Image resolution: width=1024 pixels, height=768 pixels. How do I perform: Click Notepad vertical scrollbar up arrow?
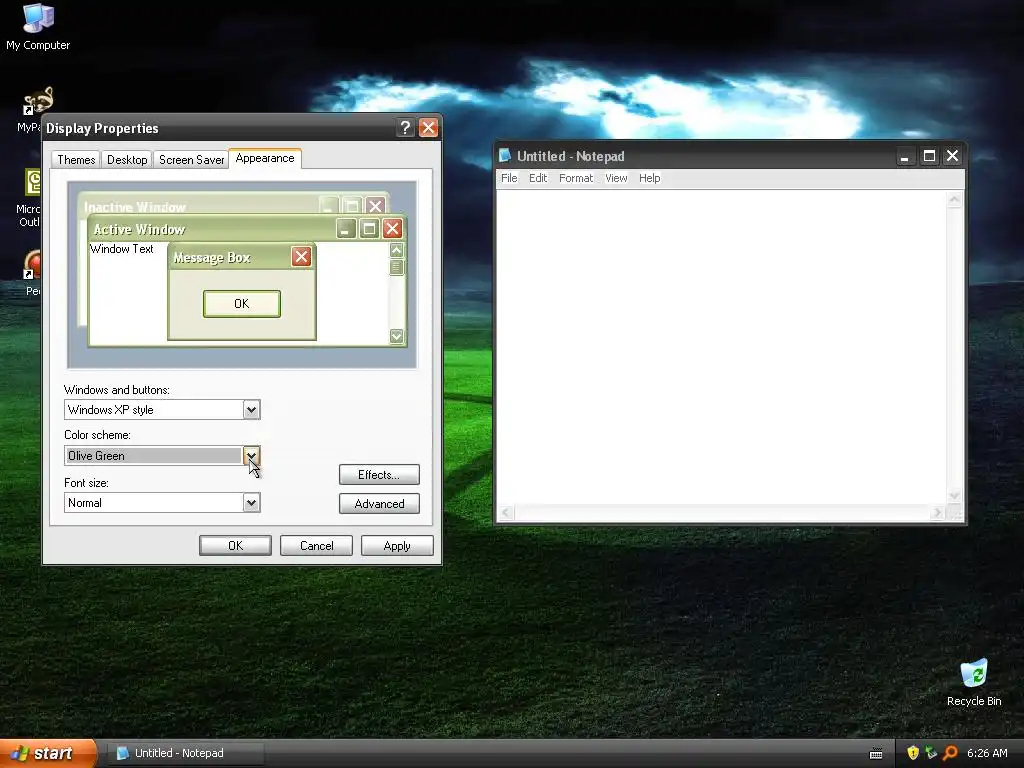[x=954, y=200]
